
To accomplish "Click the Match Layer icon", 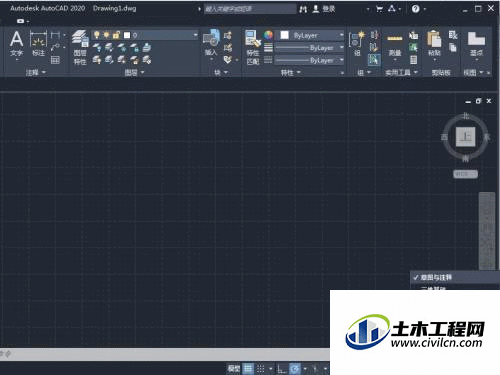I will pos(147,60).
